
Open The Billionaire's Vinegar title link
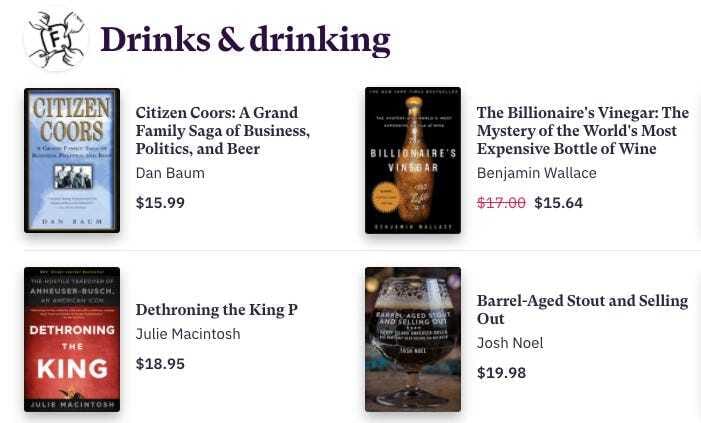(x=582, y=130)
